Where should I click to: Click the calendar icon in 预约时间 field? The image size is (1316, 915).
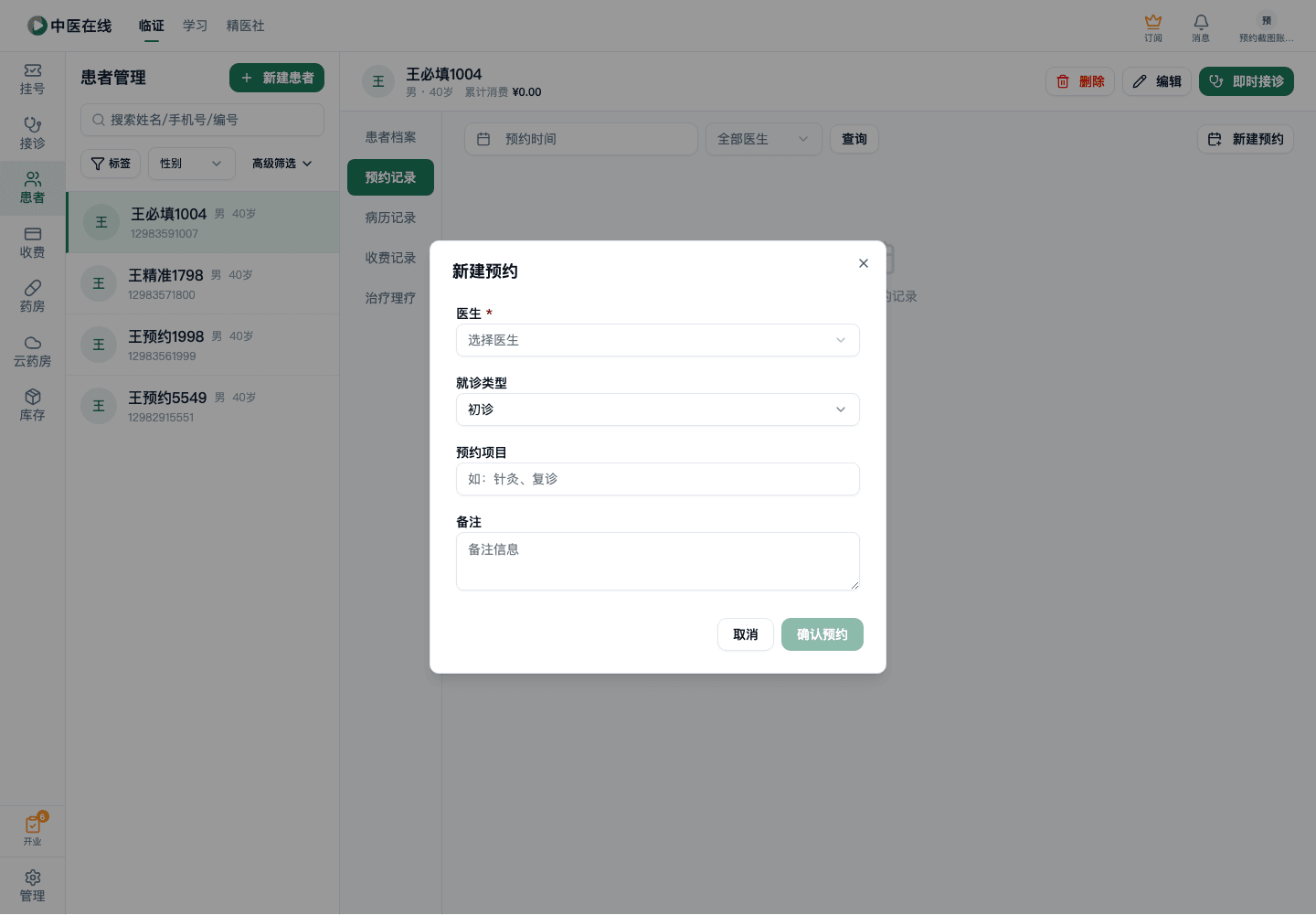[483, 139]
